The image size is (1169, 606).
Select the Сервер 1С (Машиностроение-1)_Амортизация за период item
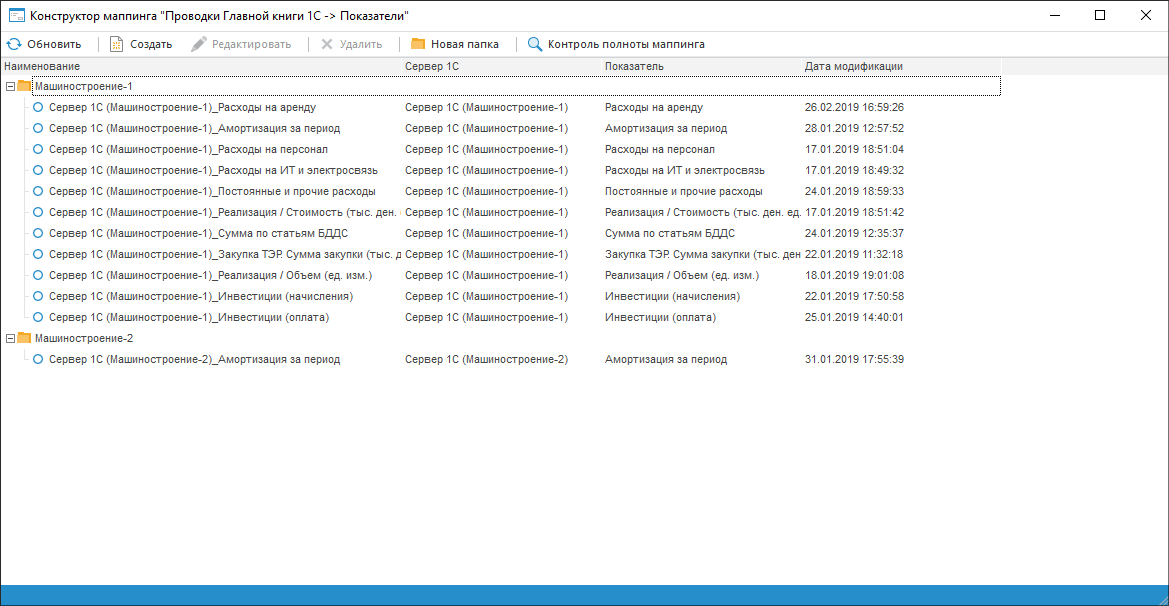coord(195,128)
